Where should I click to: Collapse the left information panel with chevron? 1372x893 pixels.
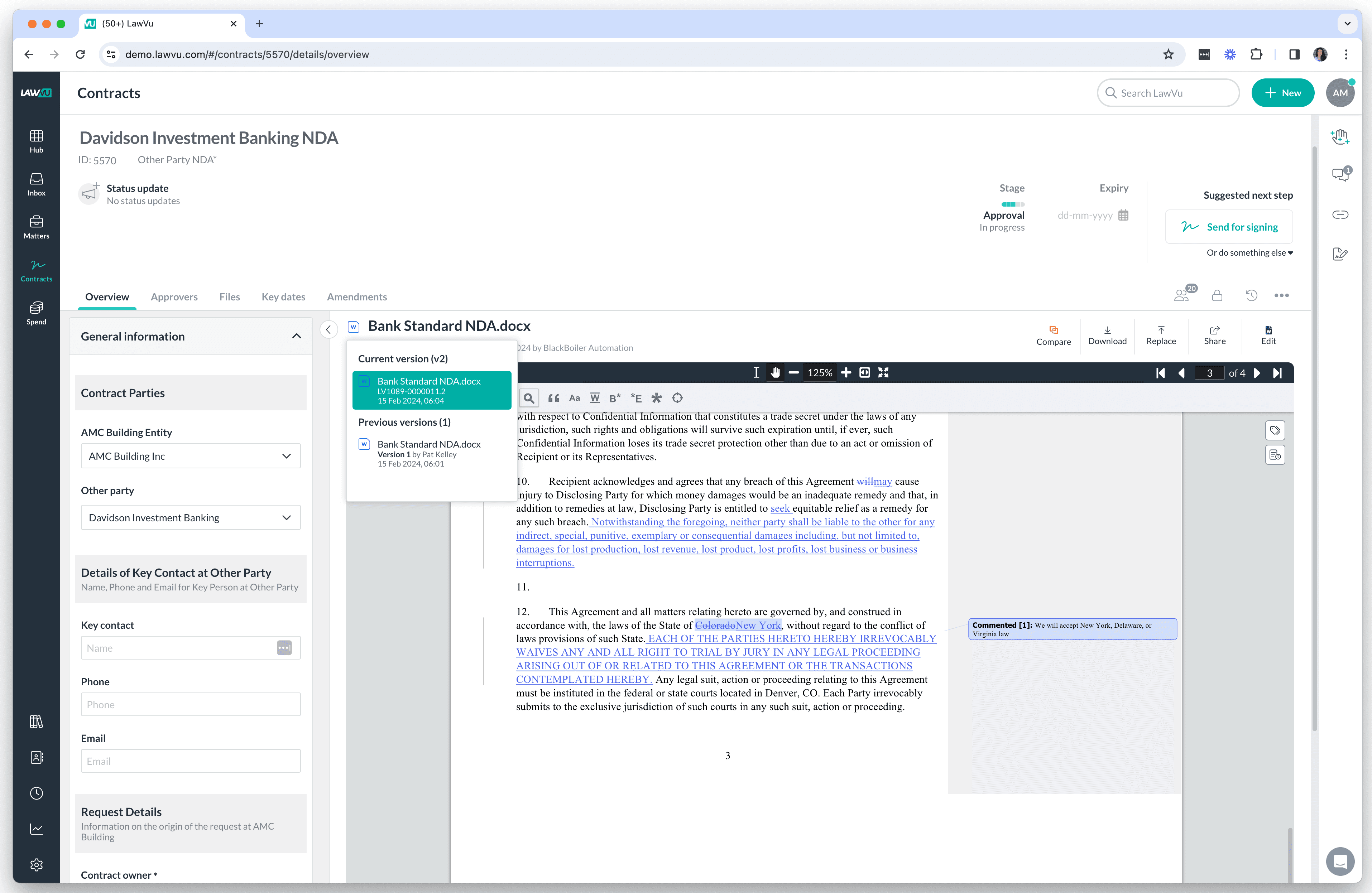328,329
